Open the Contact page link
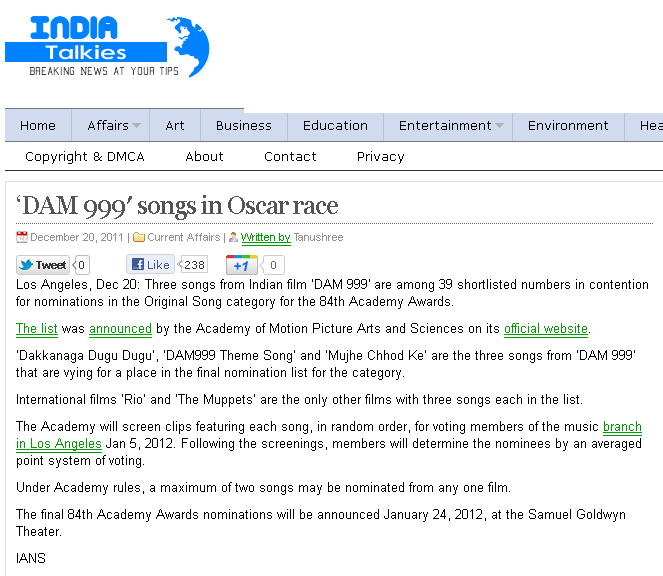 290,157
